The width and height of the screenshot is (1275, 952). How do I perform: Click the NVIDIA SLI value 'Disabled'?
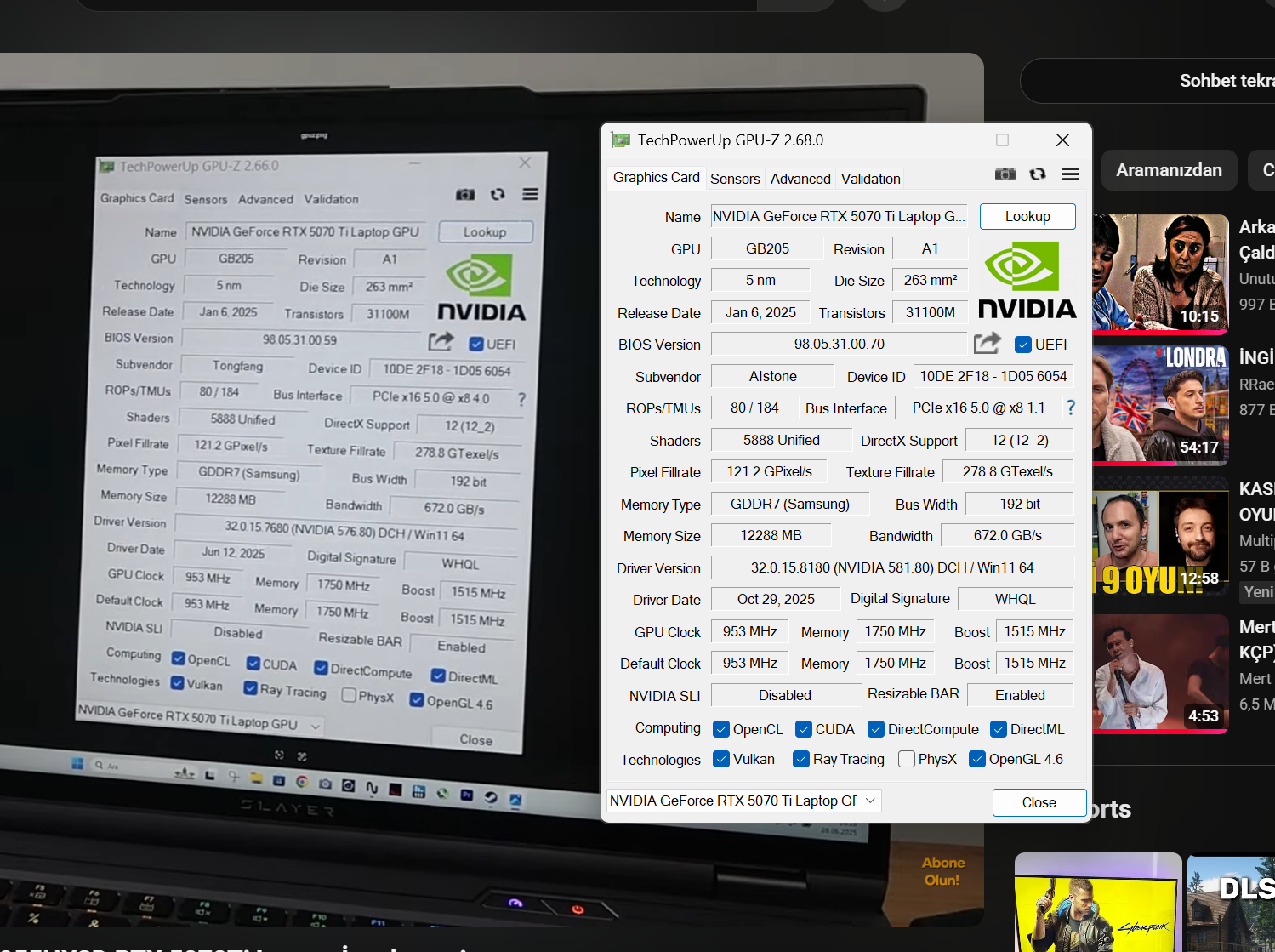point(785,695)
